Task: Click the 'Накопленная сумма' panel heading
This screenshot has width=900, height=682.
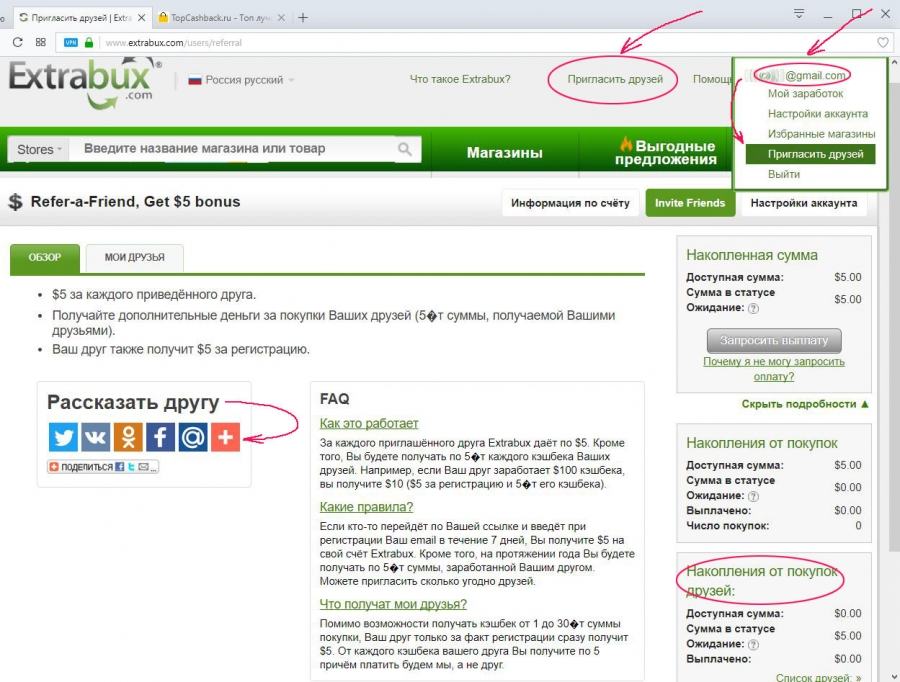Action: pos(752,255)
